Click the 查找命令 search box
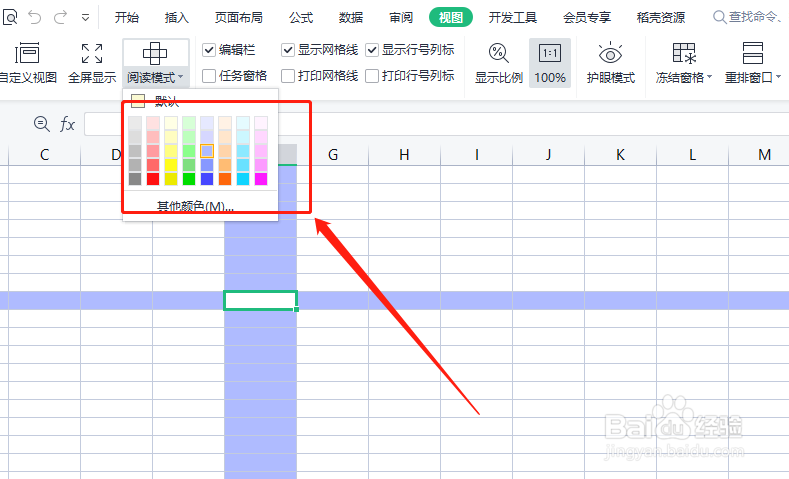The image size is (789, 479). (750, 17)
